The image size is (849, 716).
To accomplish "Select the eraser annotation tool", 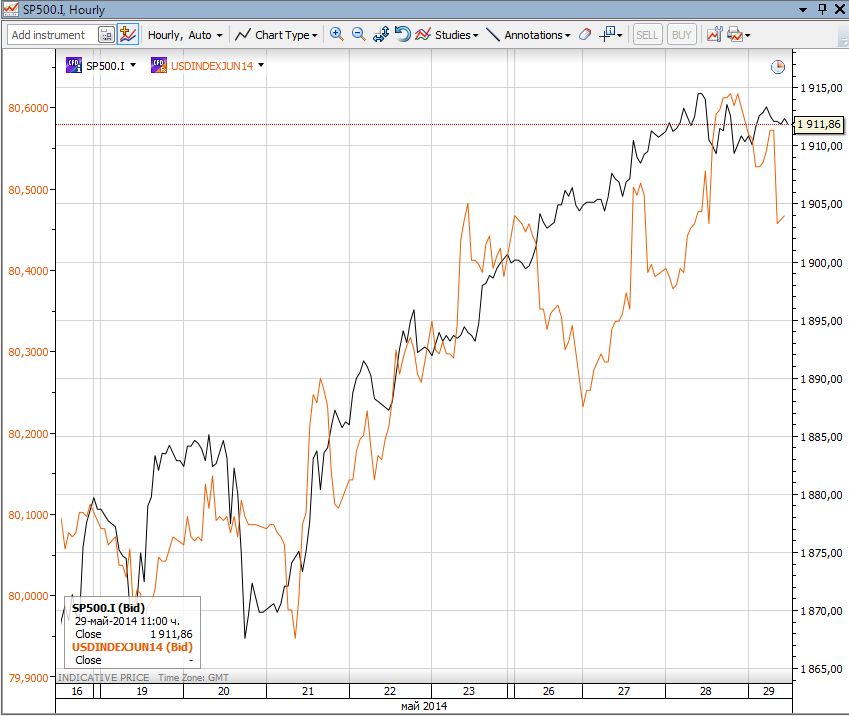I will tap(586, 34).
